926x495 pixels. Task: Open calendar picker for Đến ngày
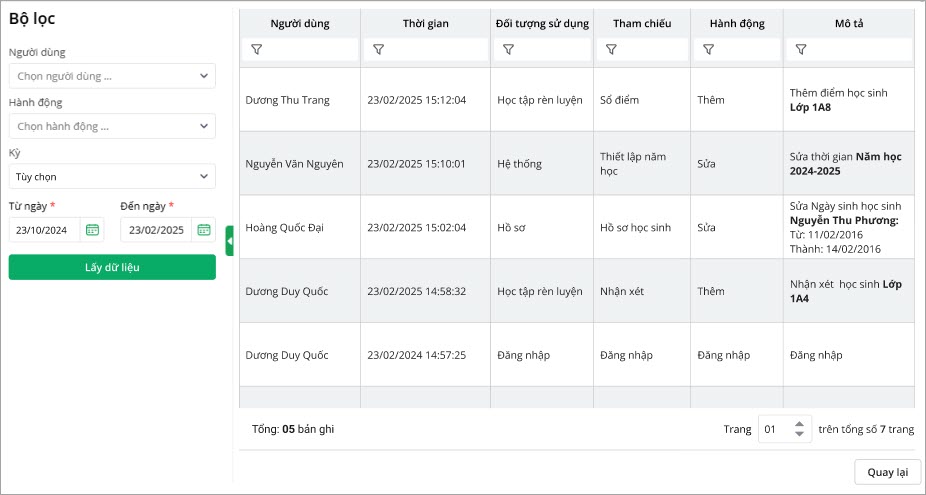tap(204, 230)
